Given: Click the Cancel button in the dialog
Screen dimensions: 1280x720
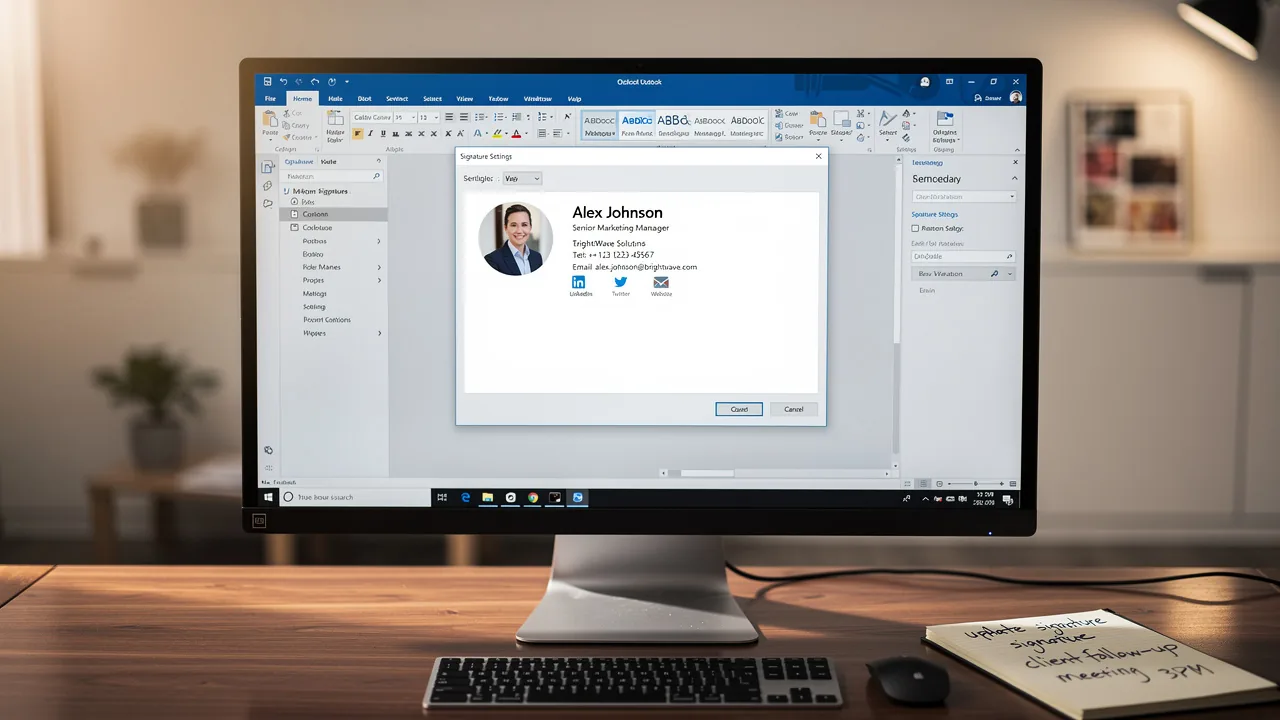Looking at the screenshot, I should pyautogui.click(x=794, y=409).
